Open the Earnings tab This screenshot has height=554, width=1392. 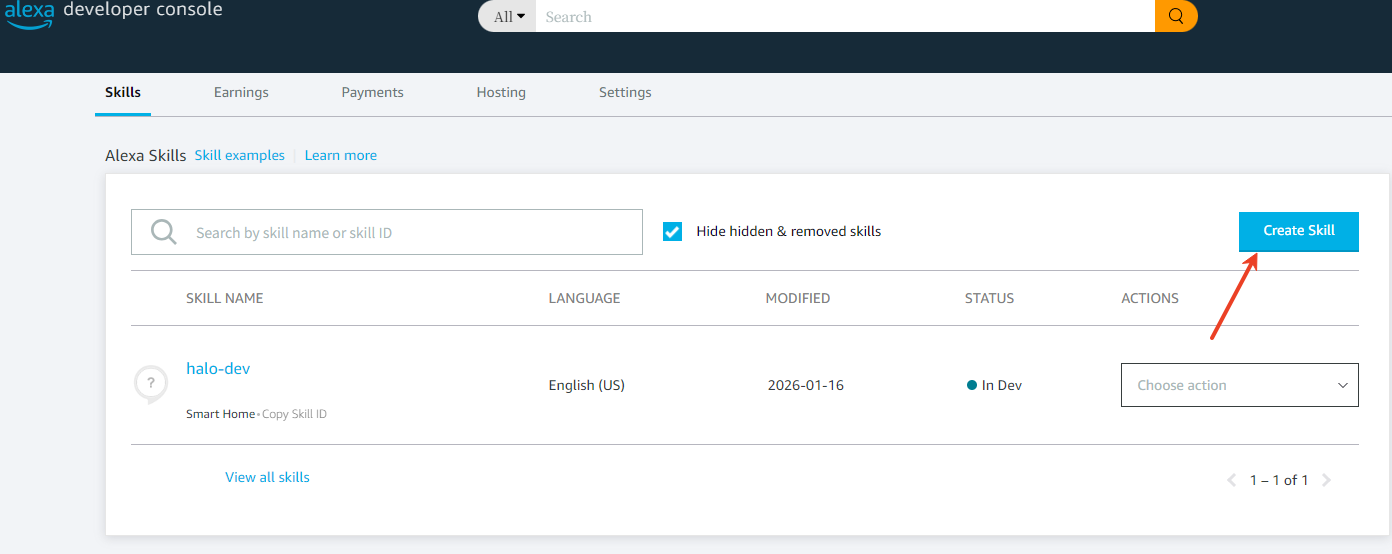(x=241, y=92)
